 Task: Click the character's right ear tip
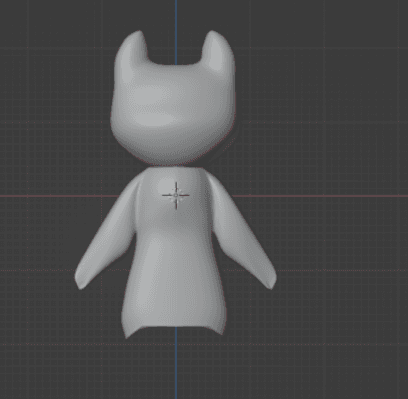[212, 33]
